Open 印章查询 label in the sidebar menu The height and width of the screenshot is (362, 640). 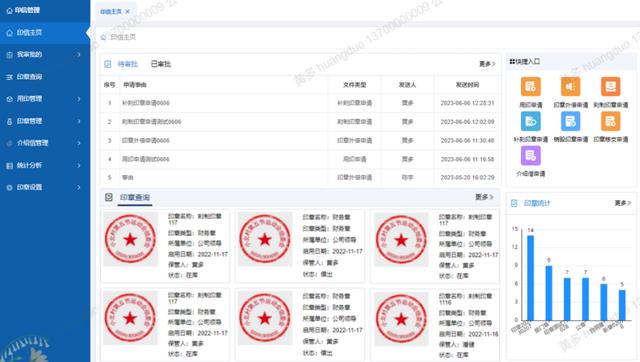(x=29, y=77)
